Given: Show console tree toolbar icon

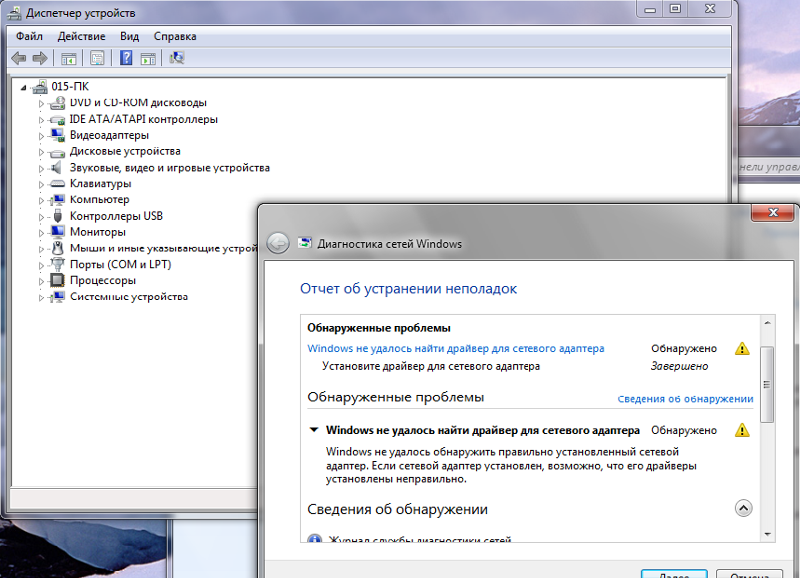Looking at the screenshot, I should [68, 58].
